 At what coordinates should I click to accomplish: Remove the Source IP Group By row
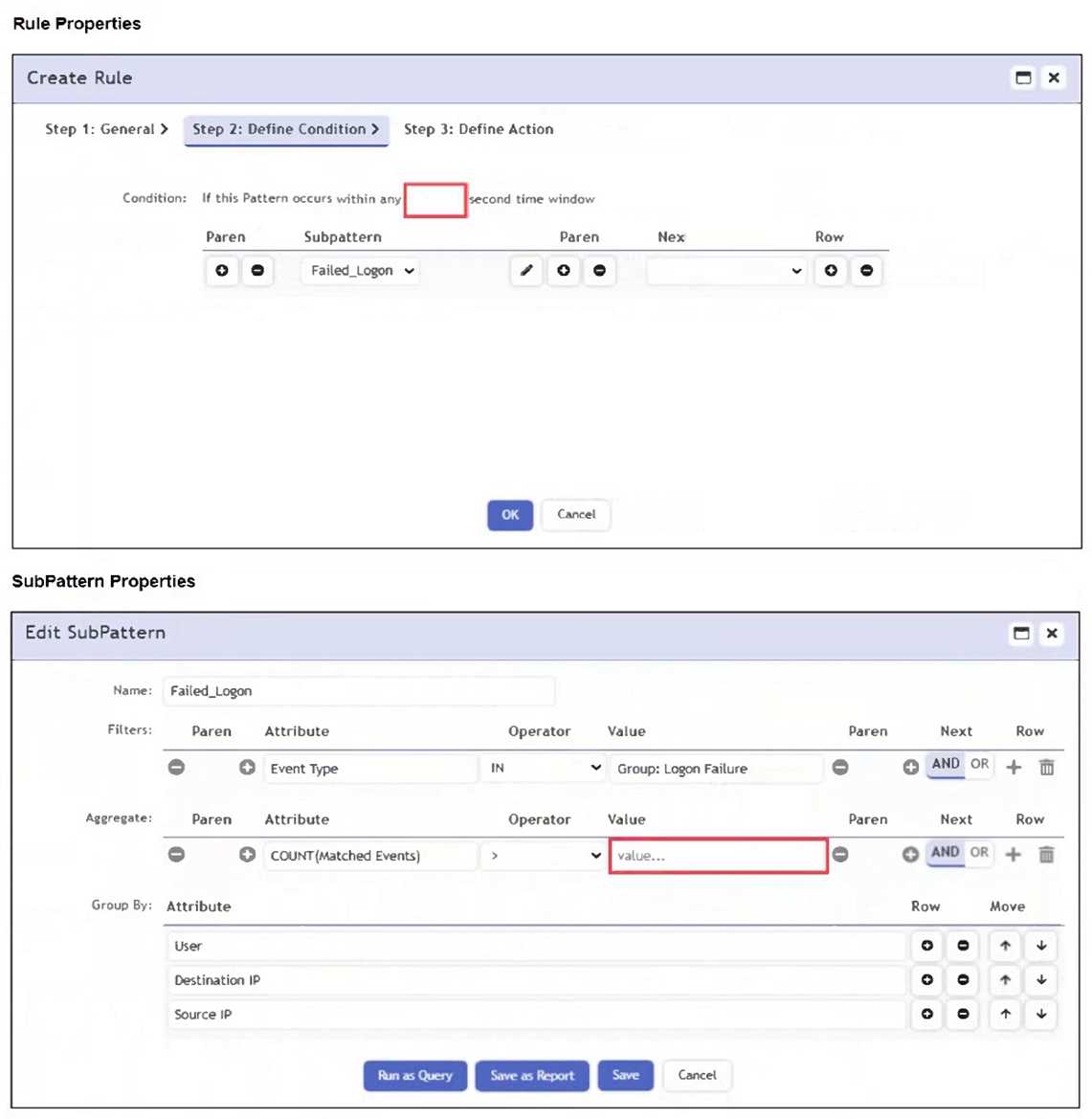click(x=962, y=1015)
